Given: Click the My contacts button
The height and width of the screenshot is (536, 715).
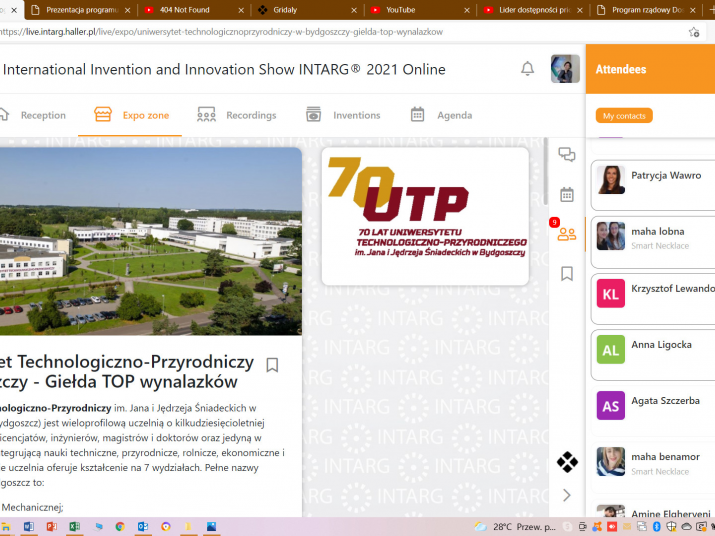Looking at the screenshot, I should (x=624, y=116).
